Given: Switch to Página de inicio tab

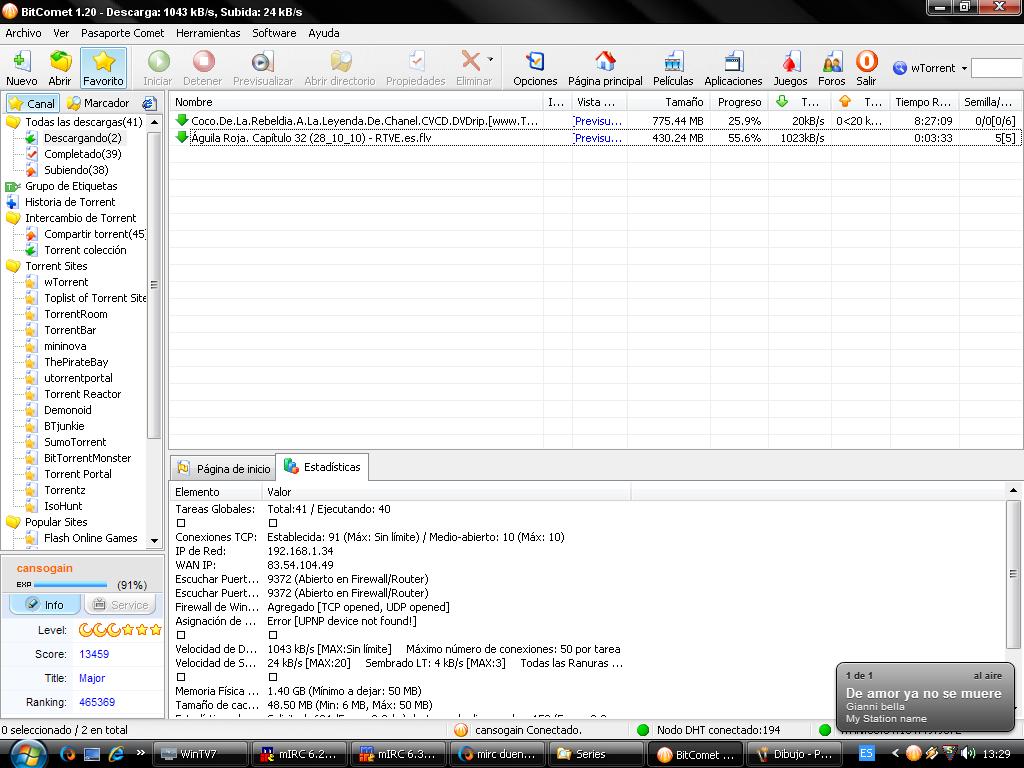Looking at the screenshot, I should [x=223, y=468].
